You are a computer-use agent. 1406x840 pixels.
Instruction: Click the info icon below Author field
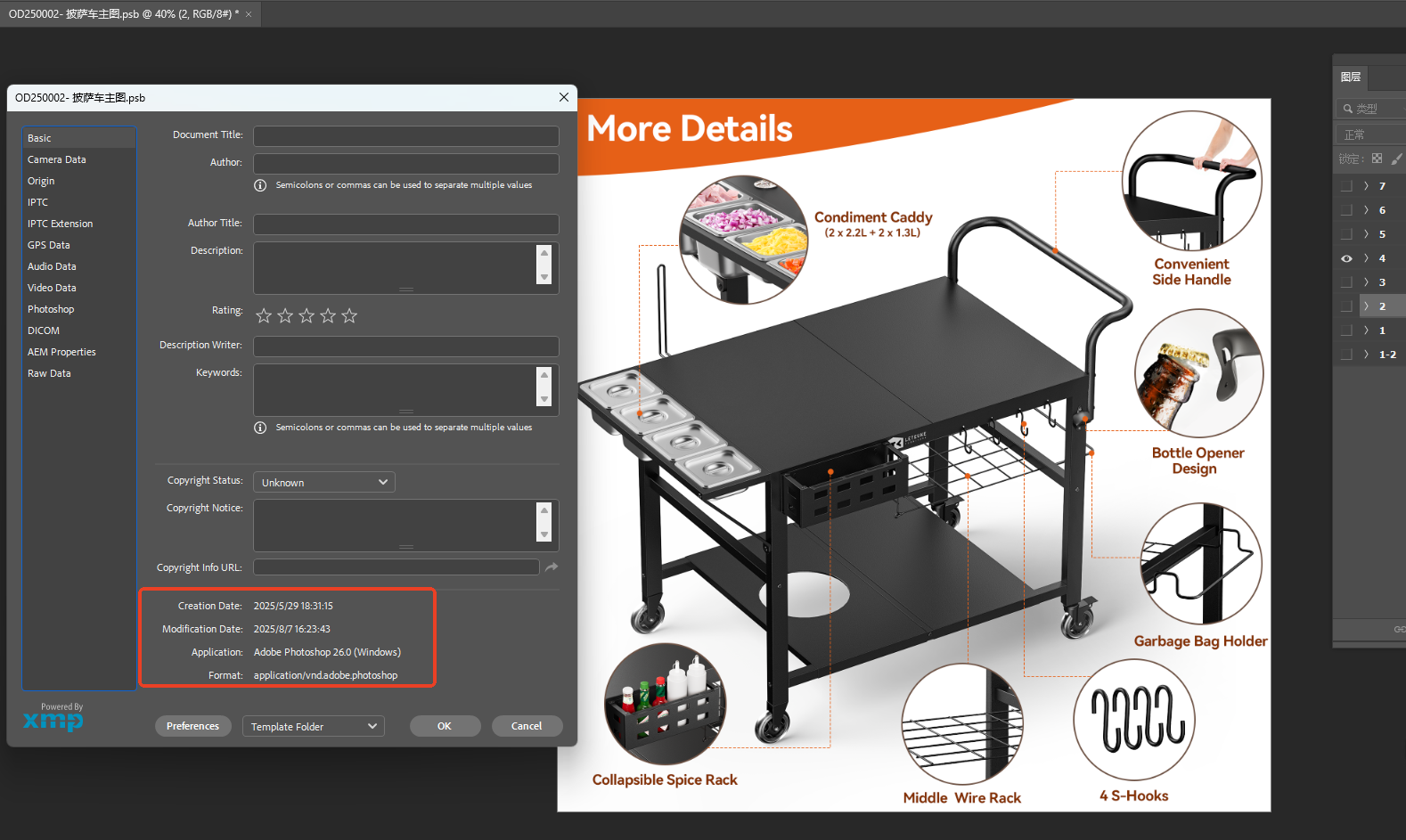[260, 185]
